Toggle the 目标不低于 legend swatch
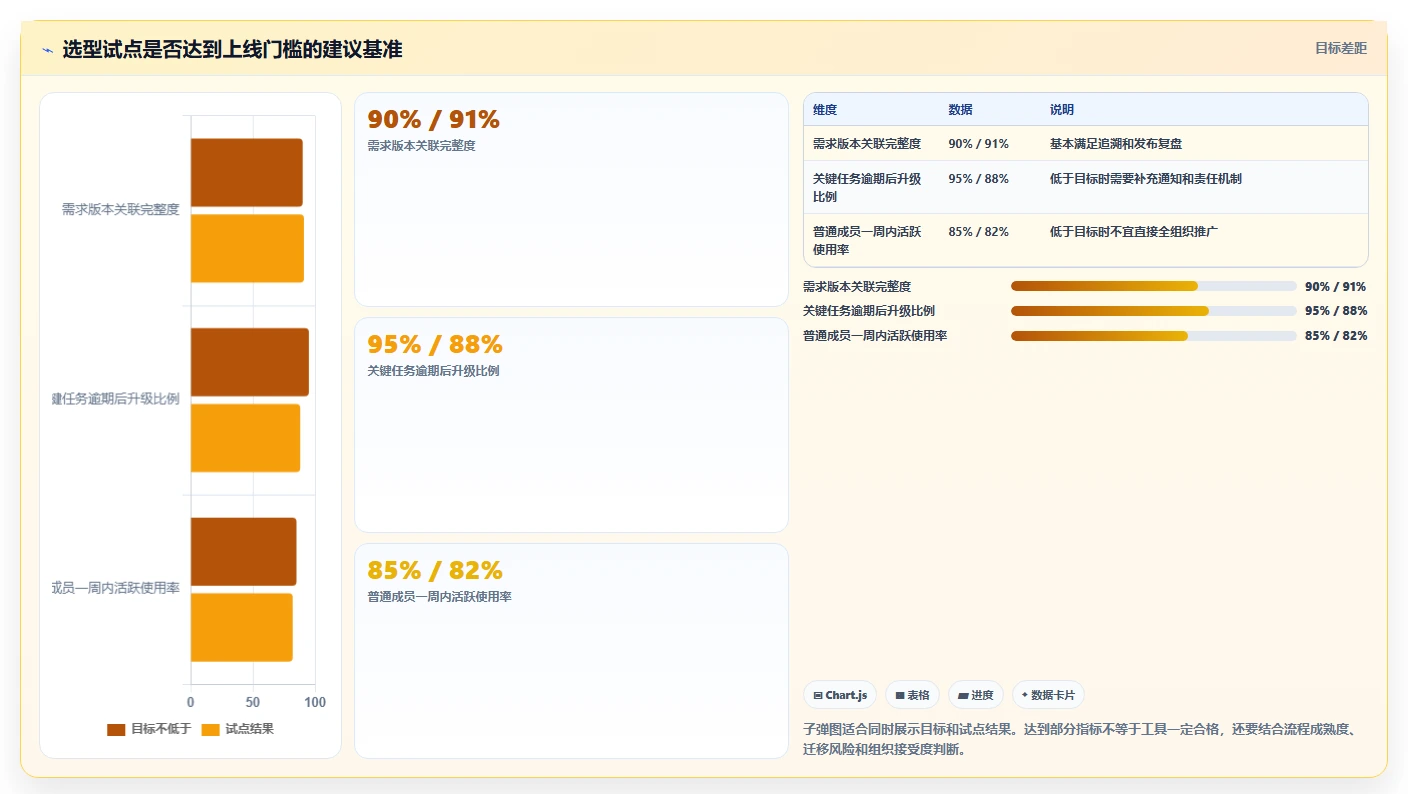Image resolution: width=1408 pixels, height=794 pixels. click(116, 730)
